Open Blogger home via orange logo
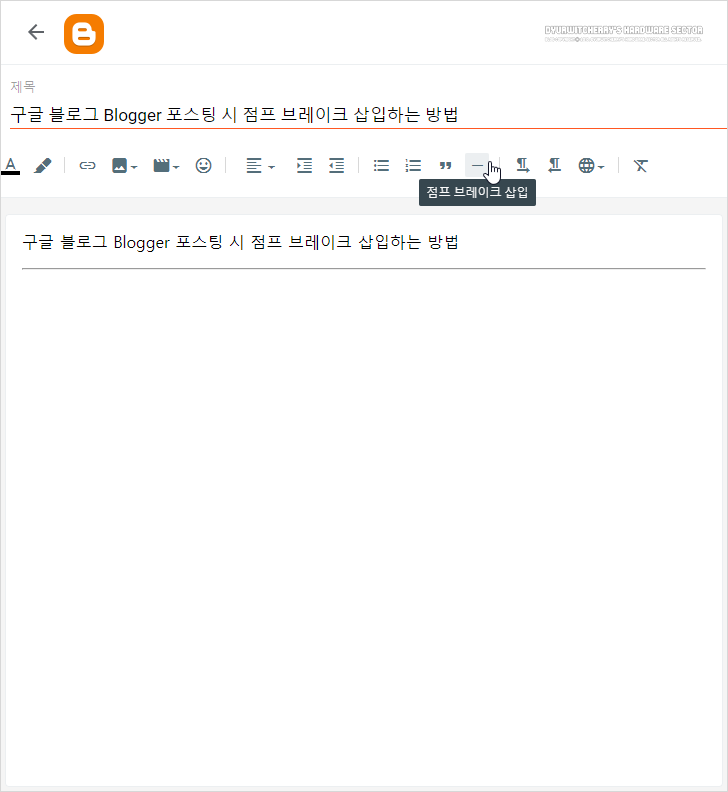Image resolution: width=728 pixels, height=792 pixels. coord(84,34)
